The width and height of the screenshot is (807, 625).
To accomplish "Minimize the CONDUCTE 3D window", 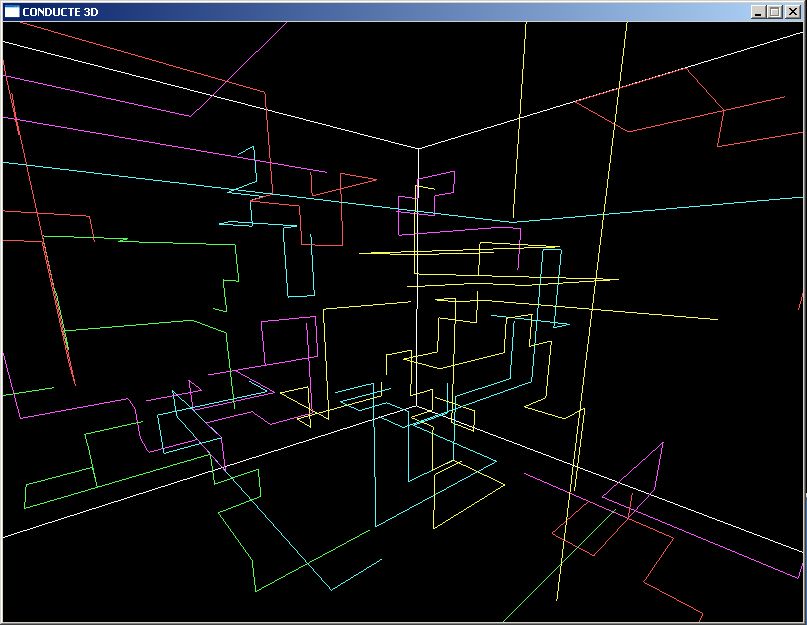I will [x=757, y=12].
